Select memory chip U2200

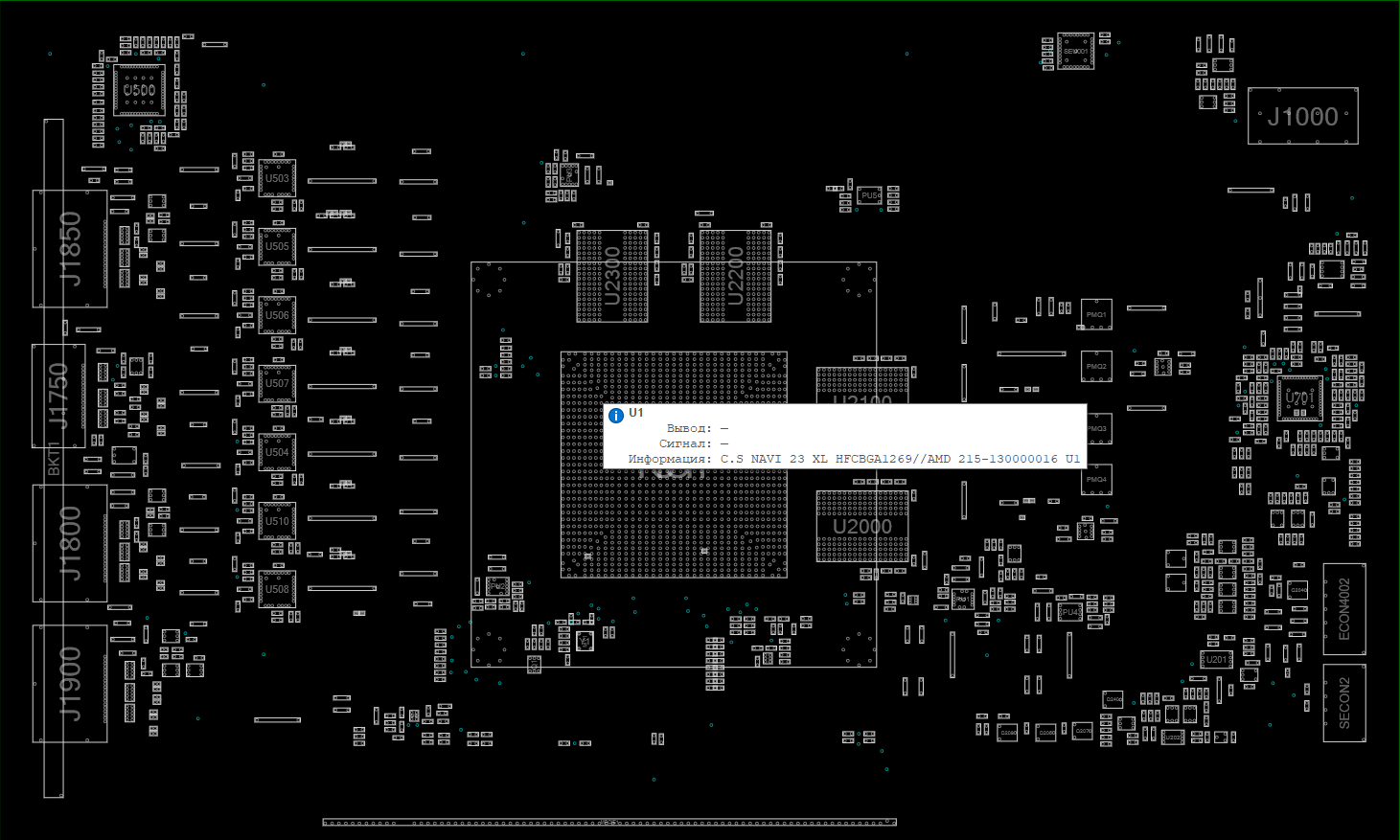point(735,276)
